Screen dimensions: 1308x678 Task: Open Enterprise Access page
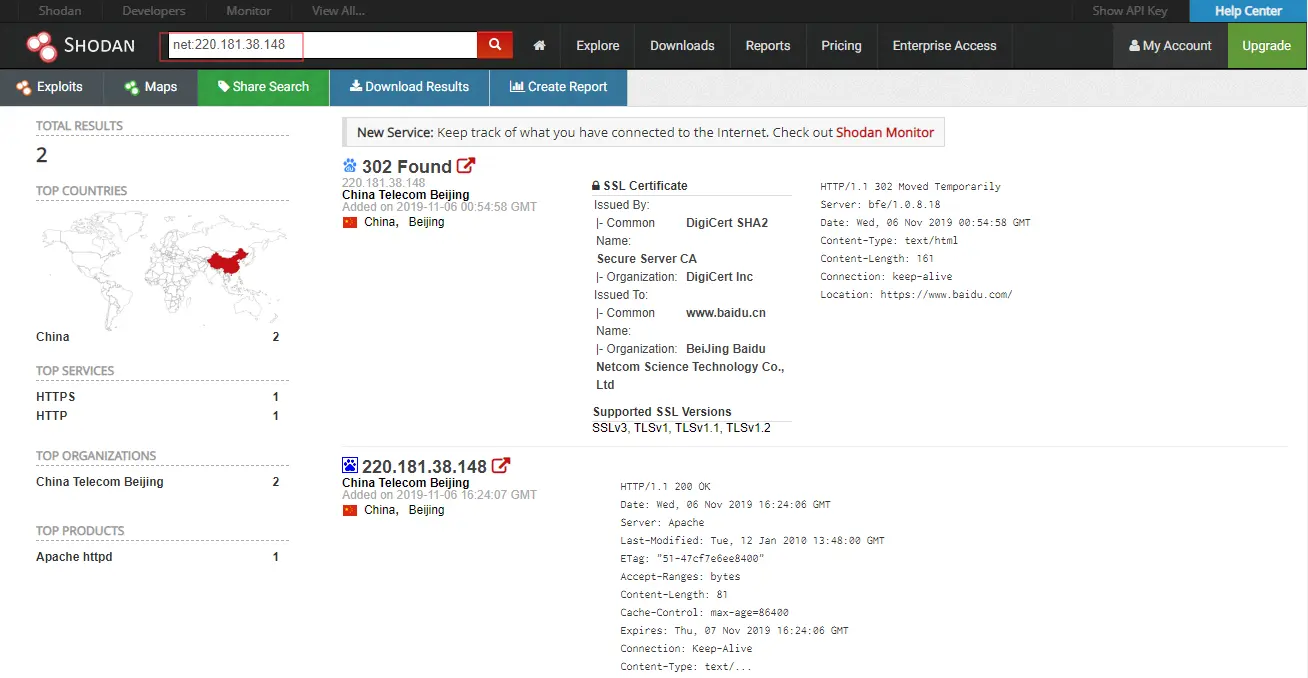point(944,46)
